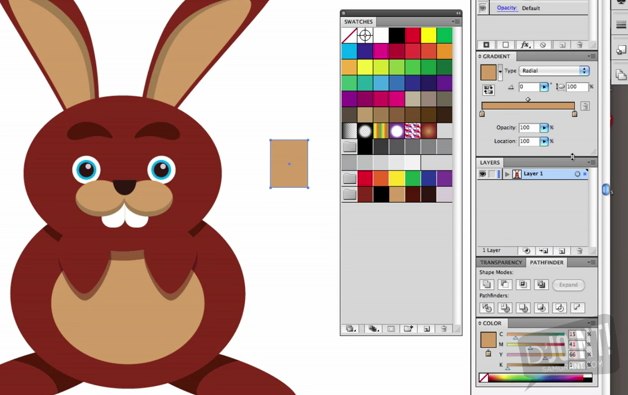The image size is (628, 395).
Task: Open the gradient Type Radial dropdown
Action: click(x=554, y=71)
